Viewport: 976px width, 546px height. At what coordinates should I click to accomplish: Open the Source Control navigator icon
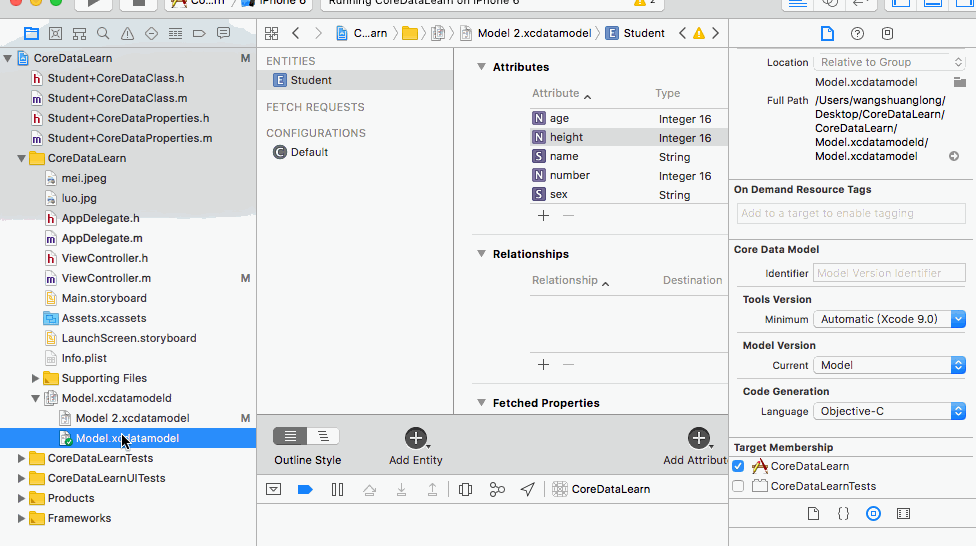[x=55, y=34]
